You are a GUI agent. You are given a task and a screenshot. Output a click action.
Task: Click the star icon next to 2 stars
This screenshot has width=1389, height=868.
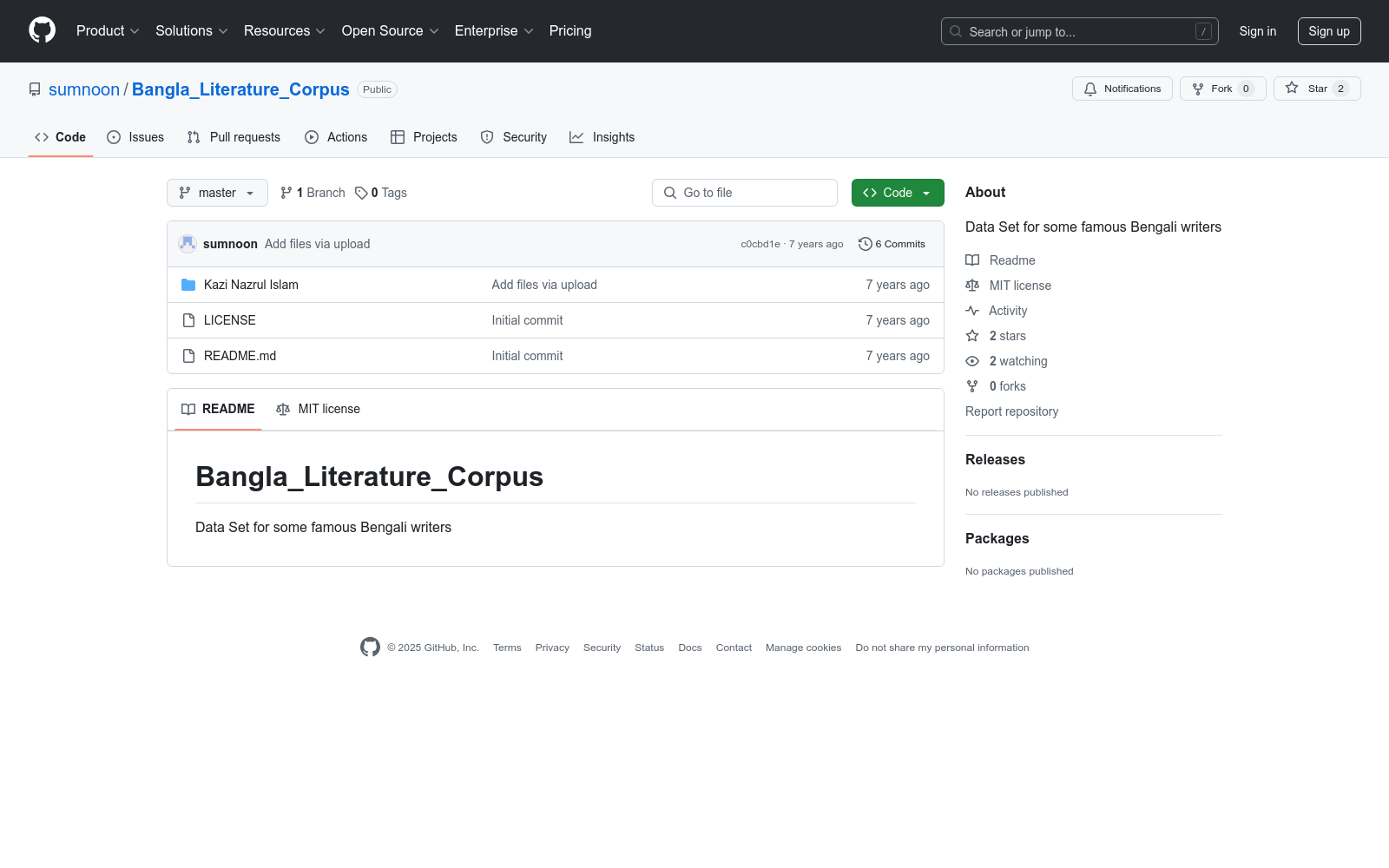coord(972,336)
